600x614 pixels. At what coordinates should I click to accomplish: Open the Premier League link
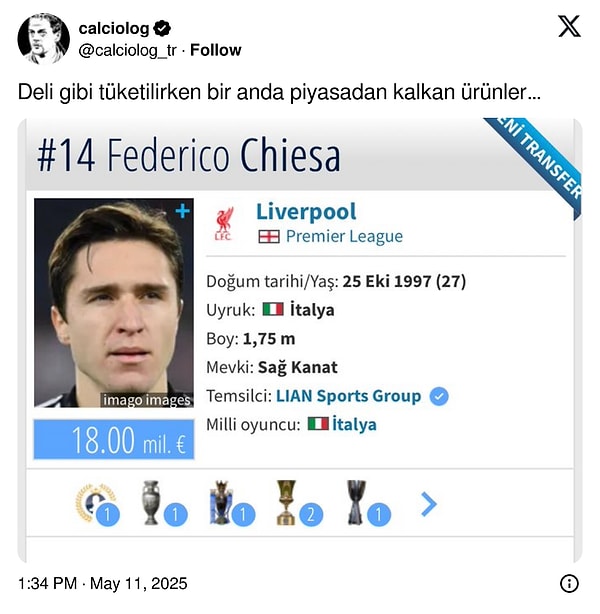point(344,236)
